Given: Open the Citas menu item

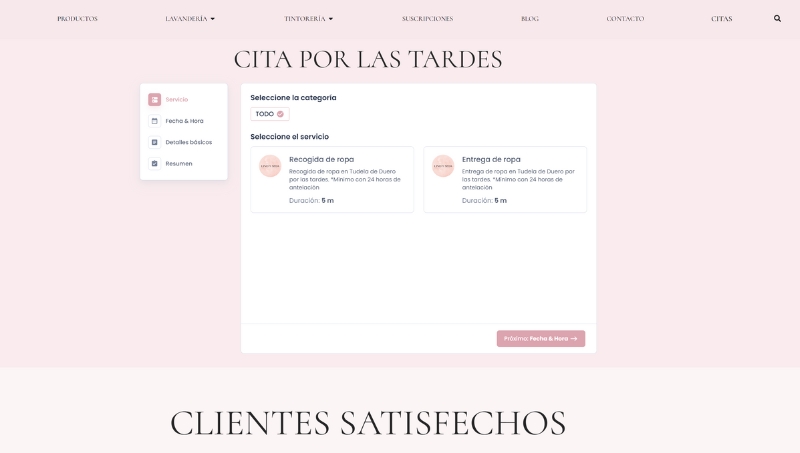Looking at the screenshot, I should (x=721, y=18).
